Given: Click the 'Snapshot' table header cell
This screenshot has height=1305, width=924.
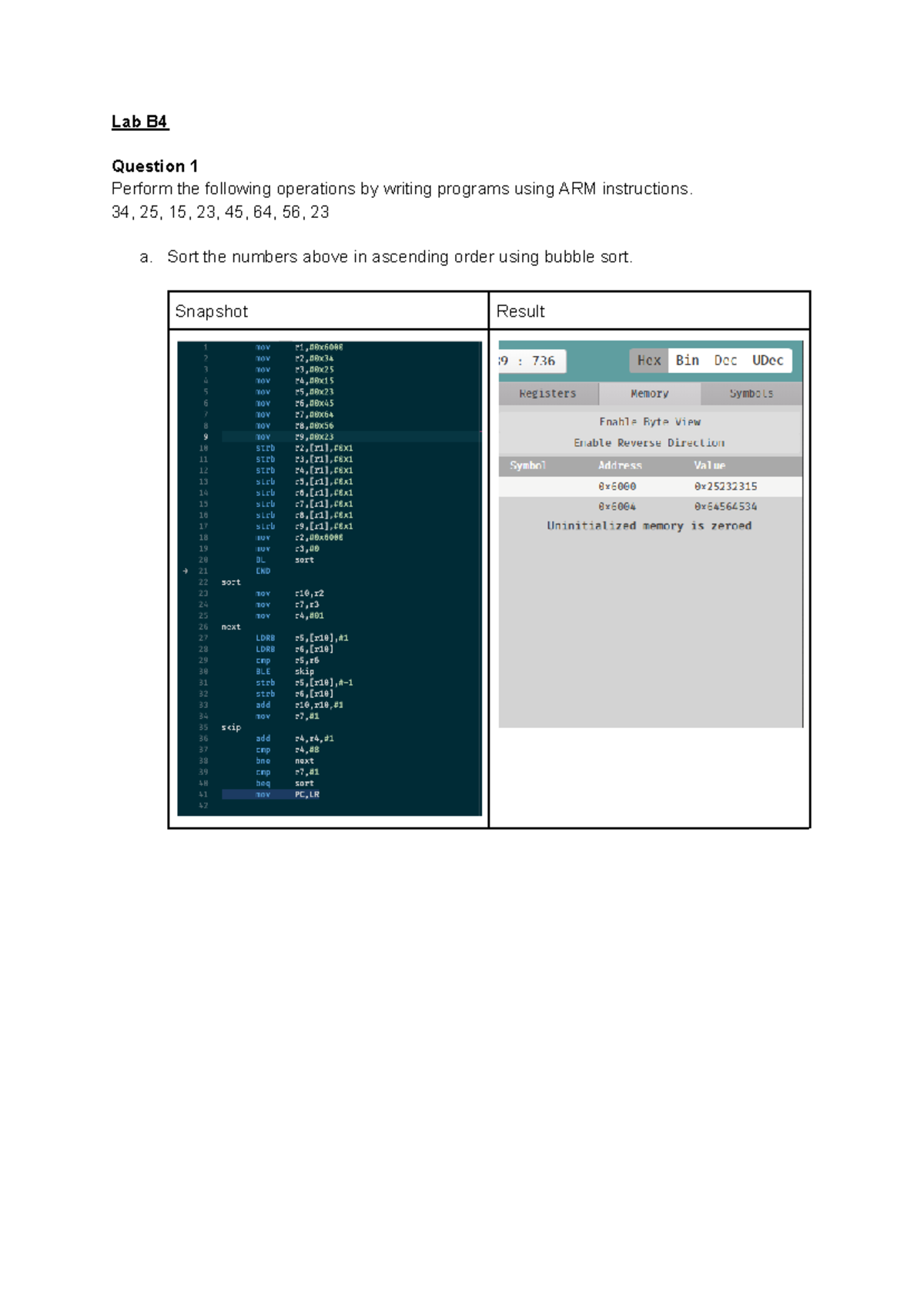Looking at the screenshot, I should (x=329, y=311).
